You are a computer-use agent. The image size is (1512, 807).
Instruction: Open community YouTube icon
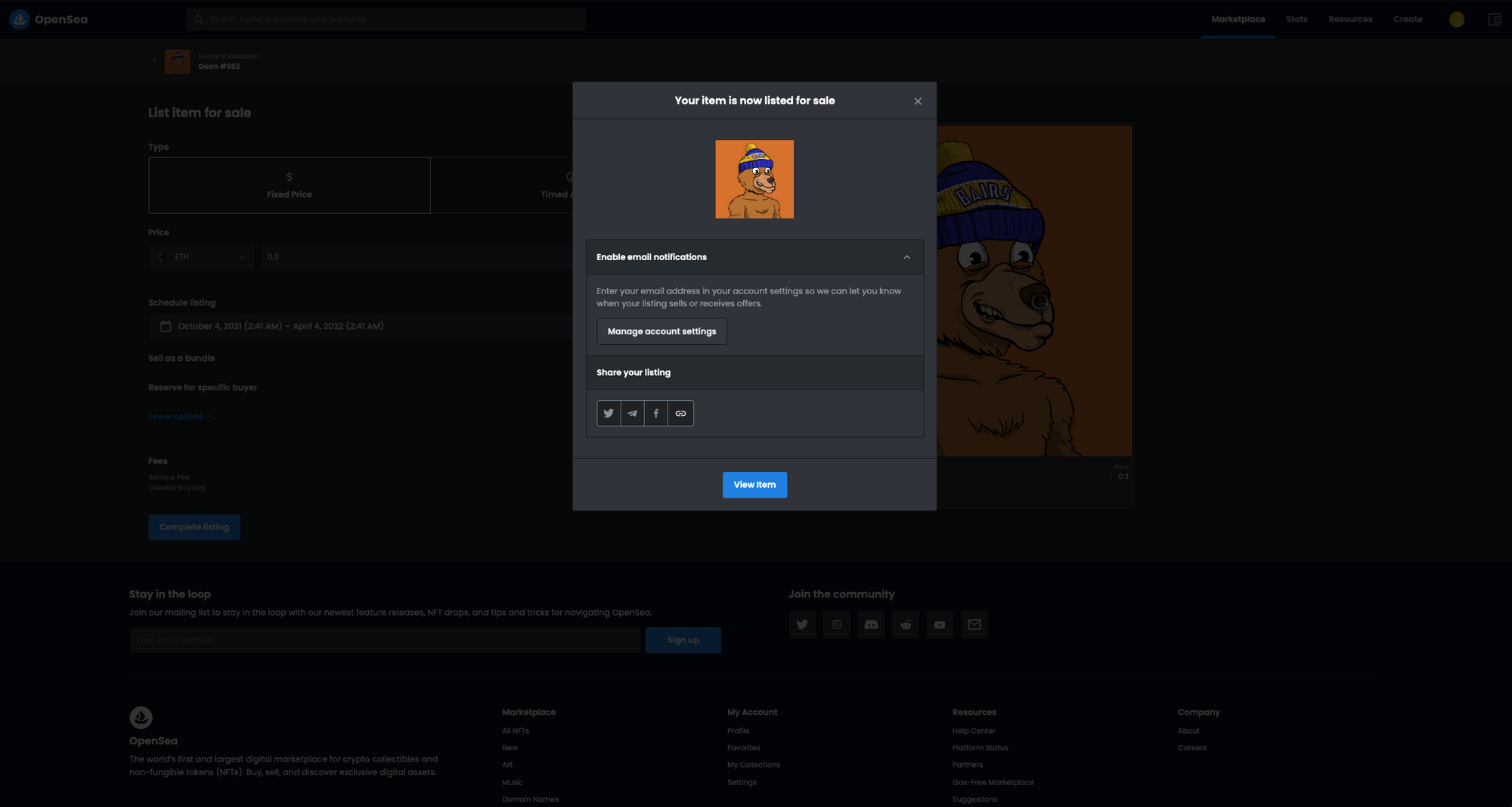tap(940, 625)
